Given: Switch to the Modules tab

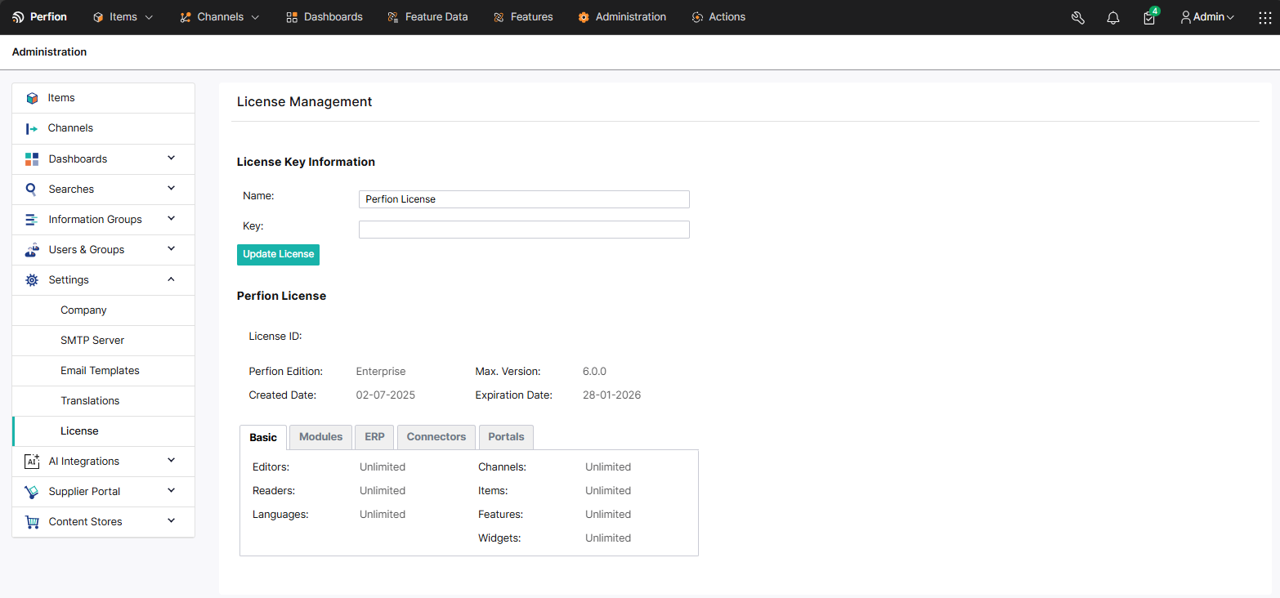Looking at the screenshot, I should 321,437.
